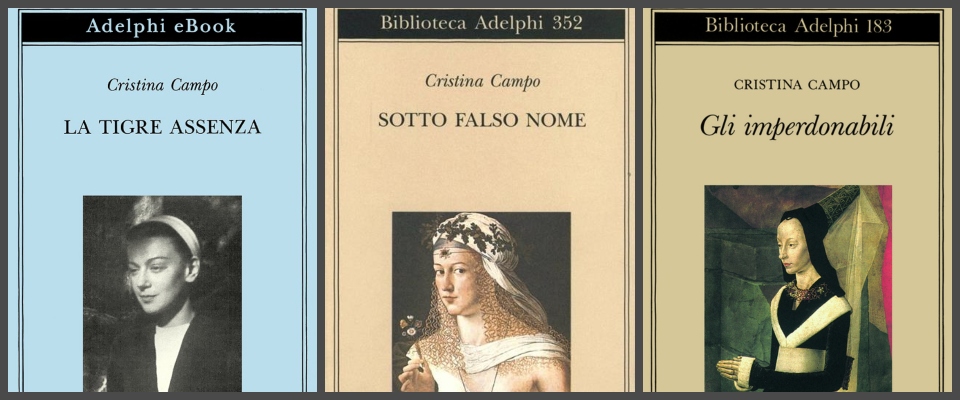960x400 pixels.
Task: Click the Adelphi eBook header banner
Action: click(162, 26)
